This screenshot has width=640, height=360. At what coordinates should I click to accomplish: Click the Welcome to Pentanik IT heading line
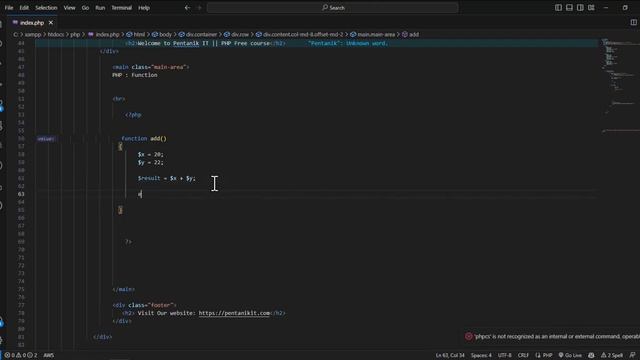205,43
